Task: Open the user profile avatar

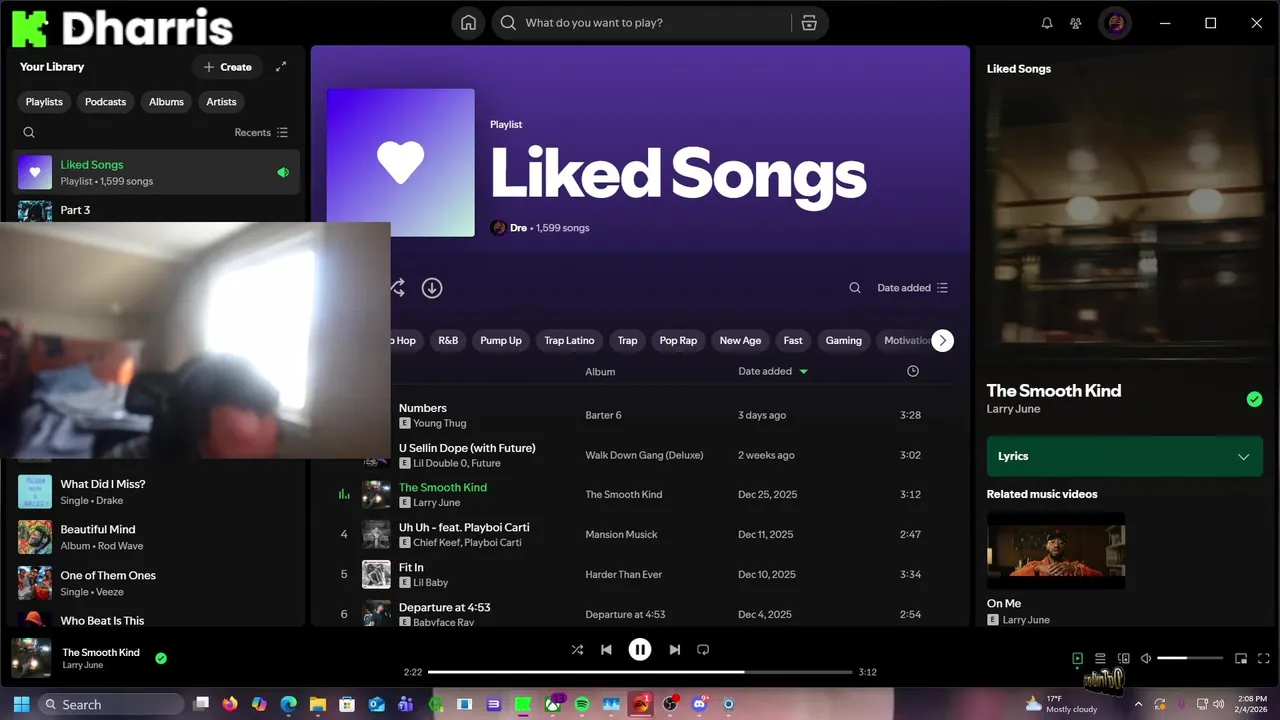Action: (1115, 23)
